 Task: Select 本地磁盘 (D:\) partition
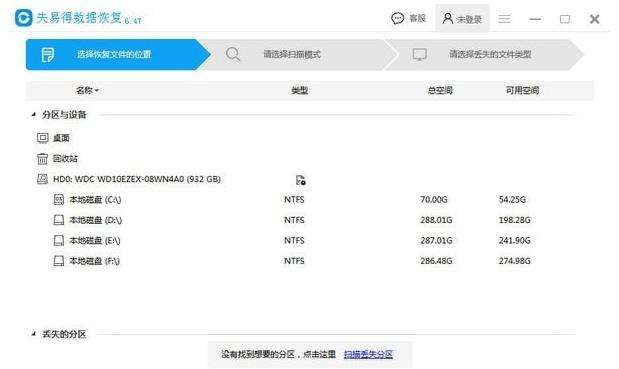96,220
